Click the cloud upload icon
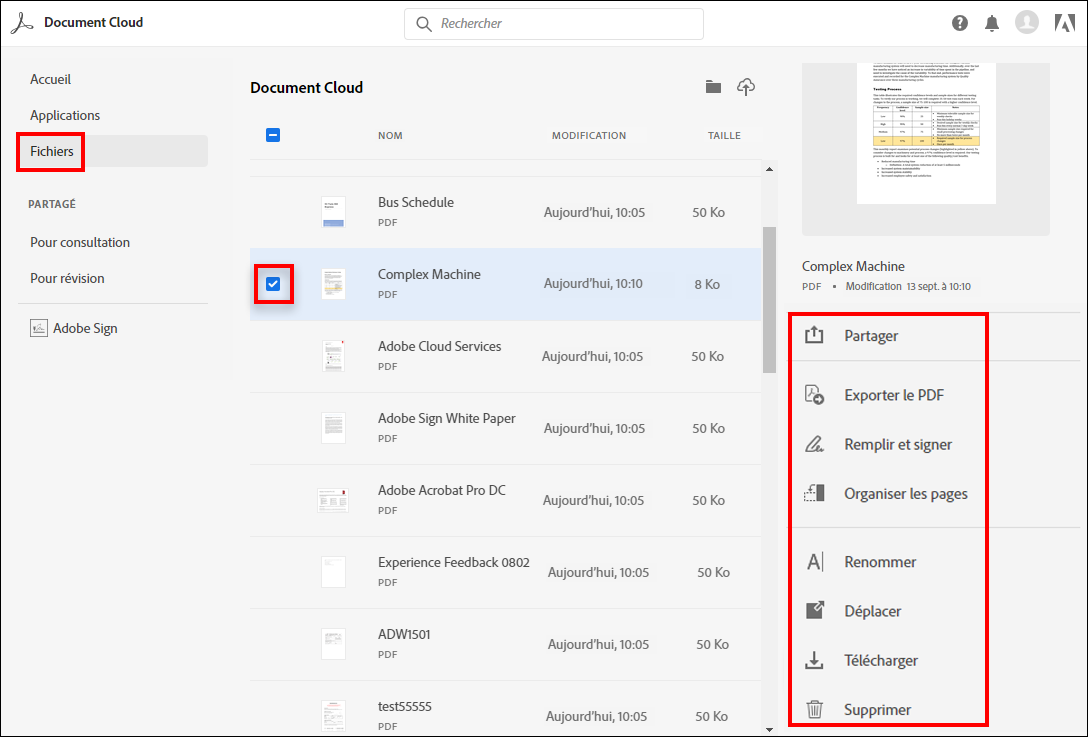The image size is (1088, 737). click(746, 87)
